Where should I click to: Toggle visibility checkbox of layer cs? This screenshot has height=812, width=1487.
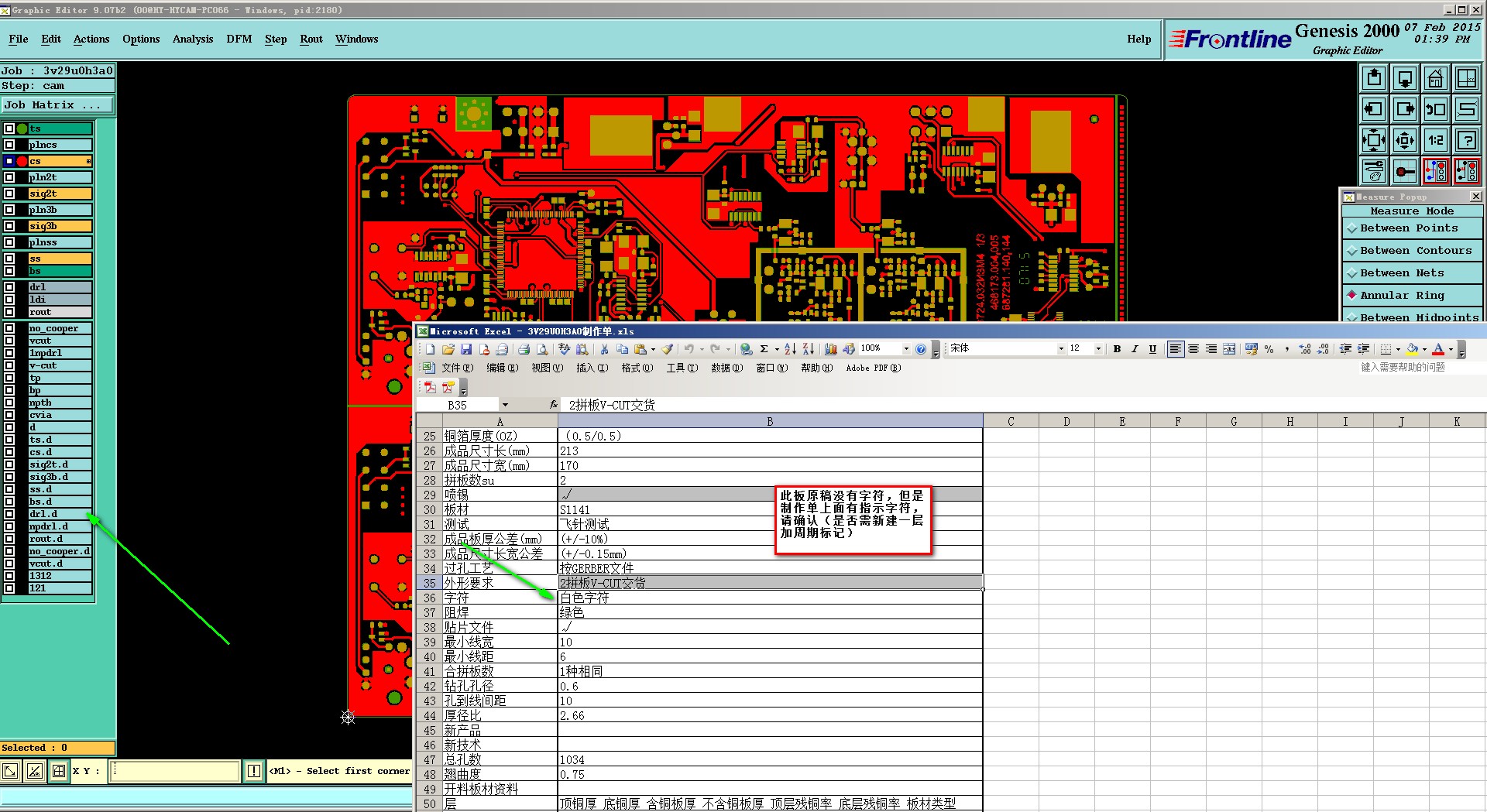click(x=9, y=161)
